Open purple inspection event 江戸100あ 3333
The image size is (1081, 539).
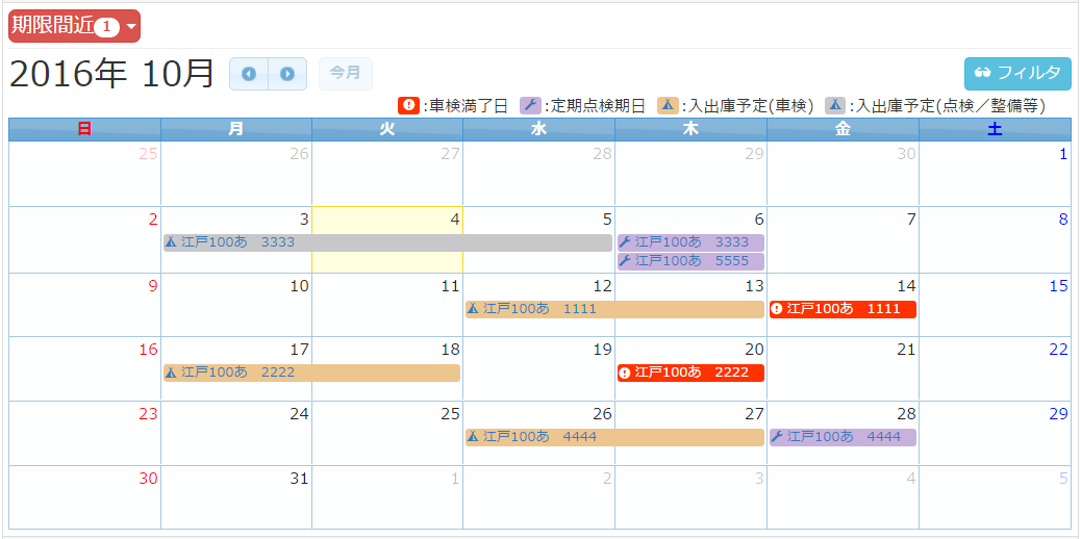tap(690, 243)
